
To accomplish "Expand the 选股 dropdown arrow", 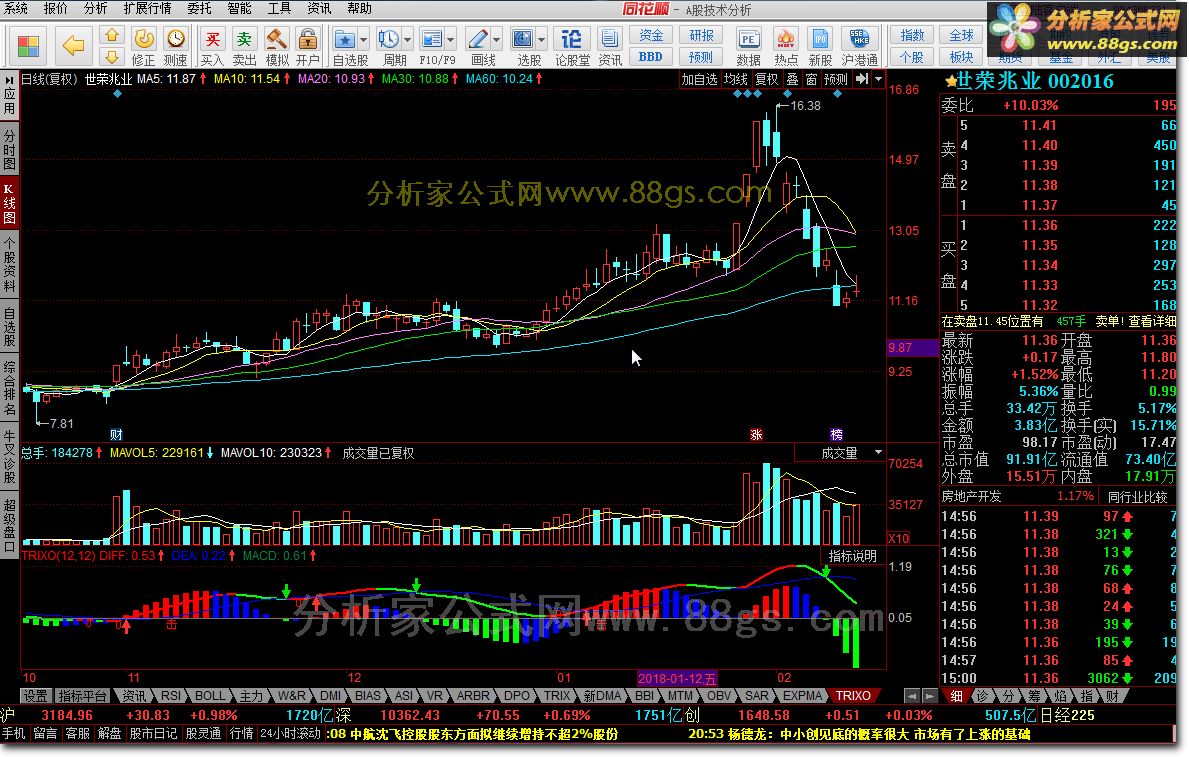I will pyautogui.click(x=541, y=39).
